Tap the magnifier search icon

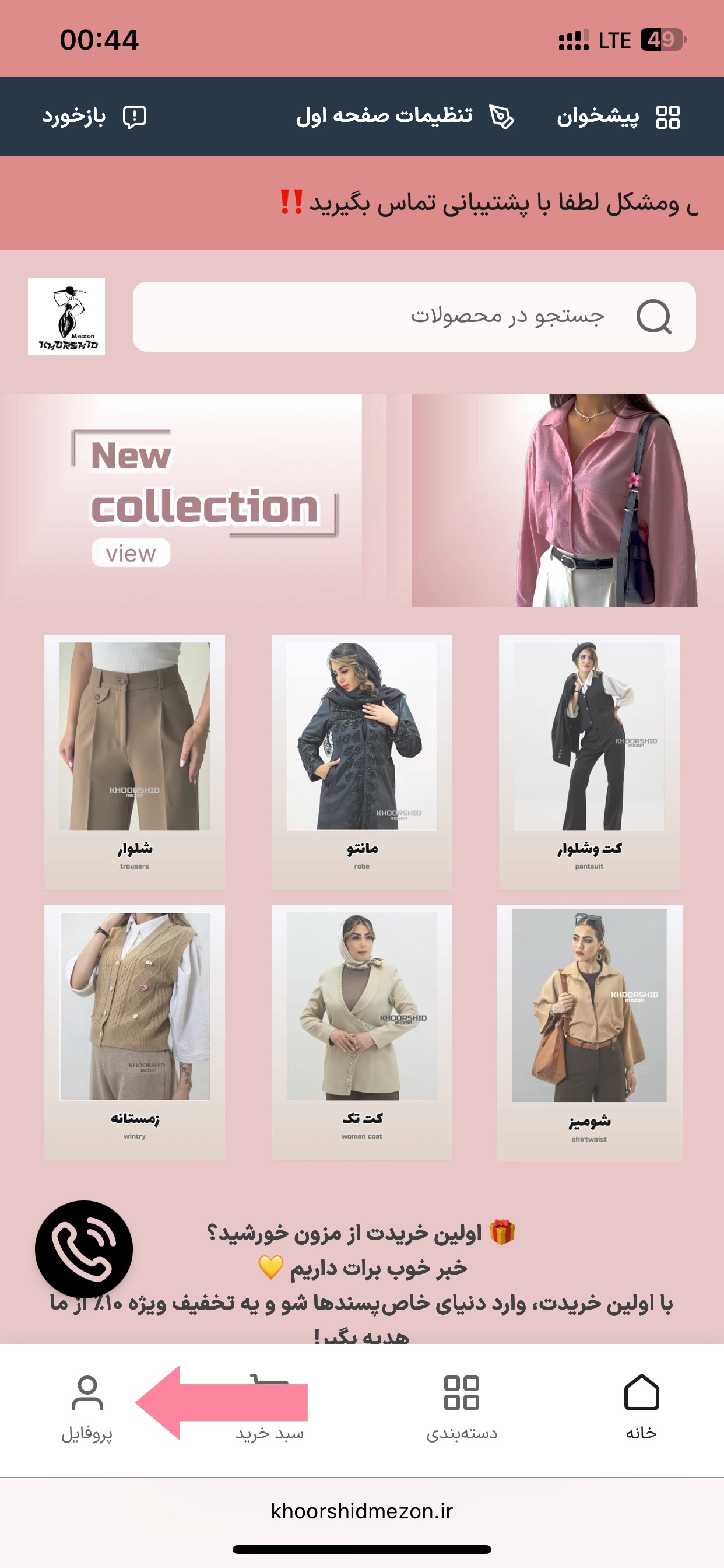(x=653, y=317)
